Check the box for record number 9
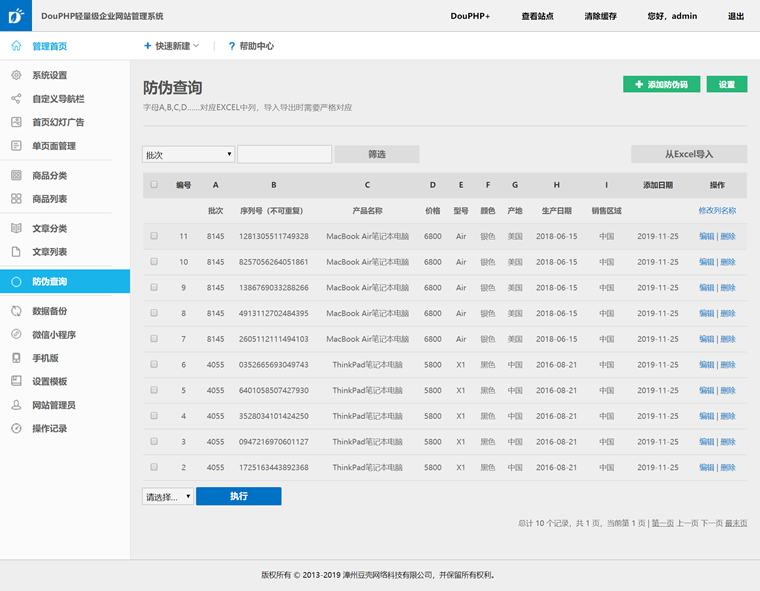This screenshot has width=760, height=591. pyautogui.click(x=154, y=287)
